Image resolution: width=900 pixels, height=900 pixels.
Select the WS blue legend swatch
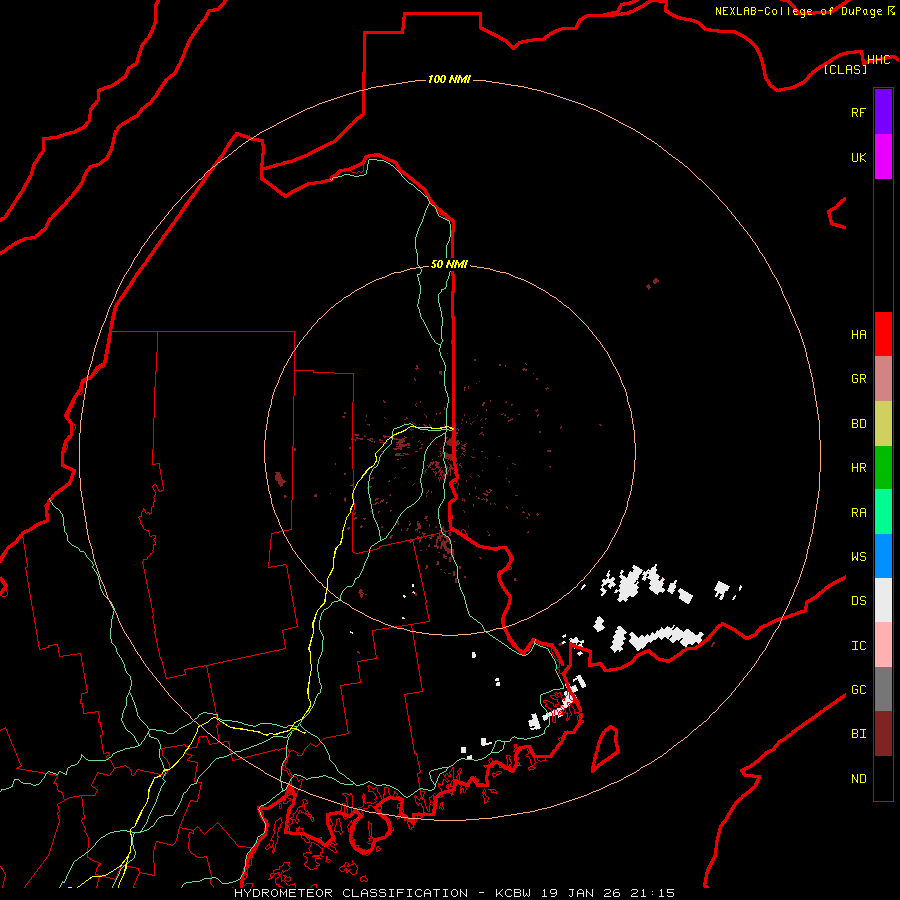point(883,556)
